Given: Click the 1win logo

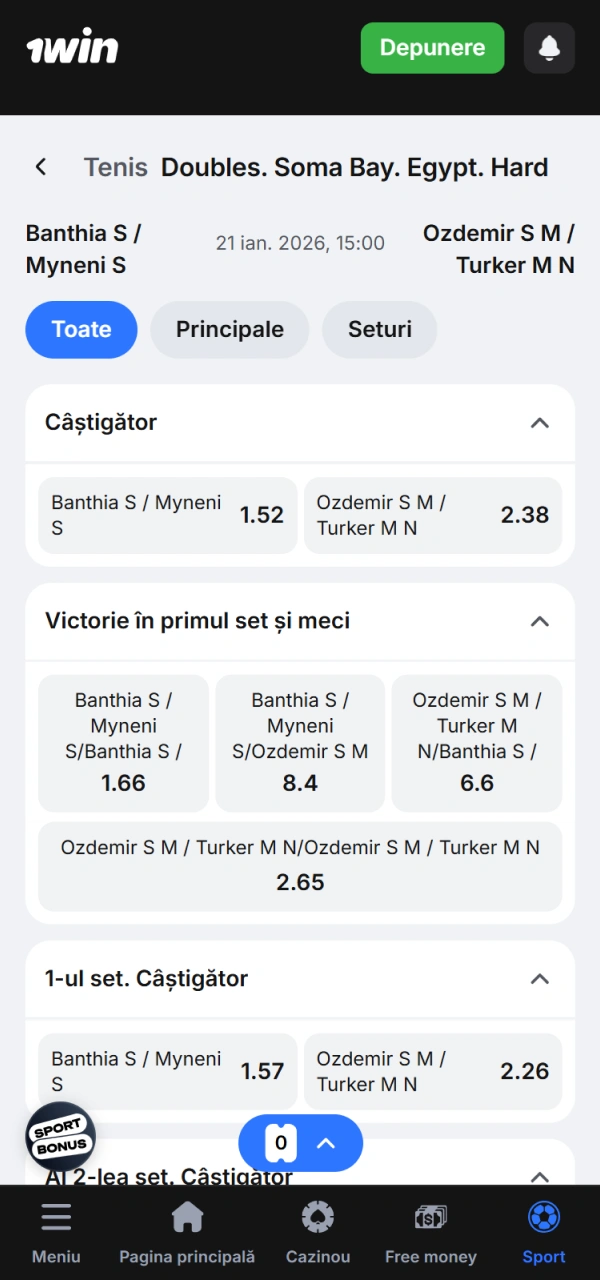Looking at the screenshot, I should point(71,46).
